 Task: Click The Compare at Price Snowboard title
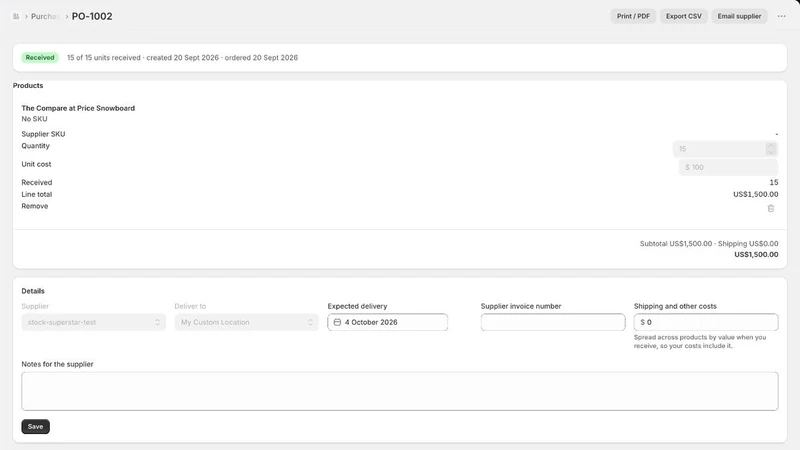(78, 108)
